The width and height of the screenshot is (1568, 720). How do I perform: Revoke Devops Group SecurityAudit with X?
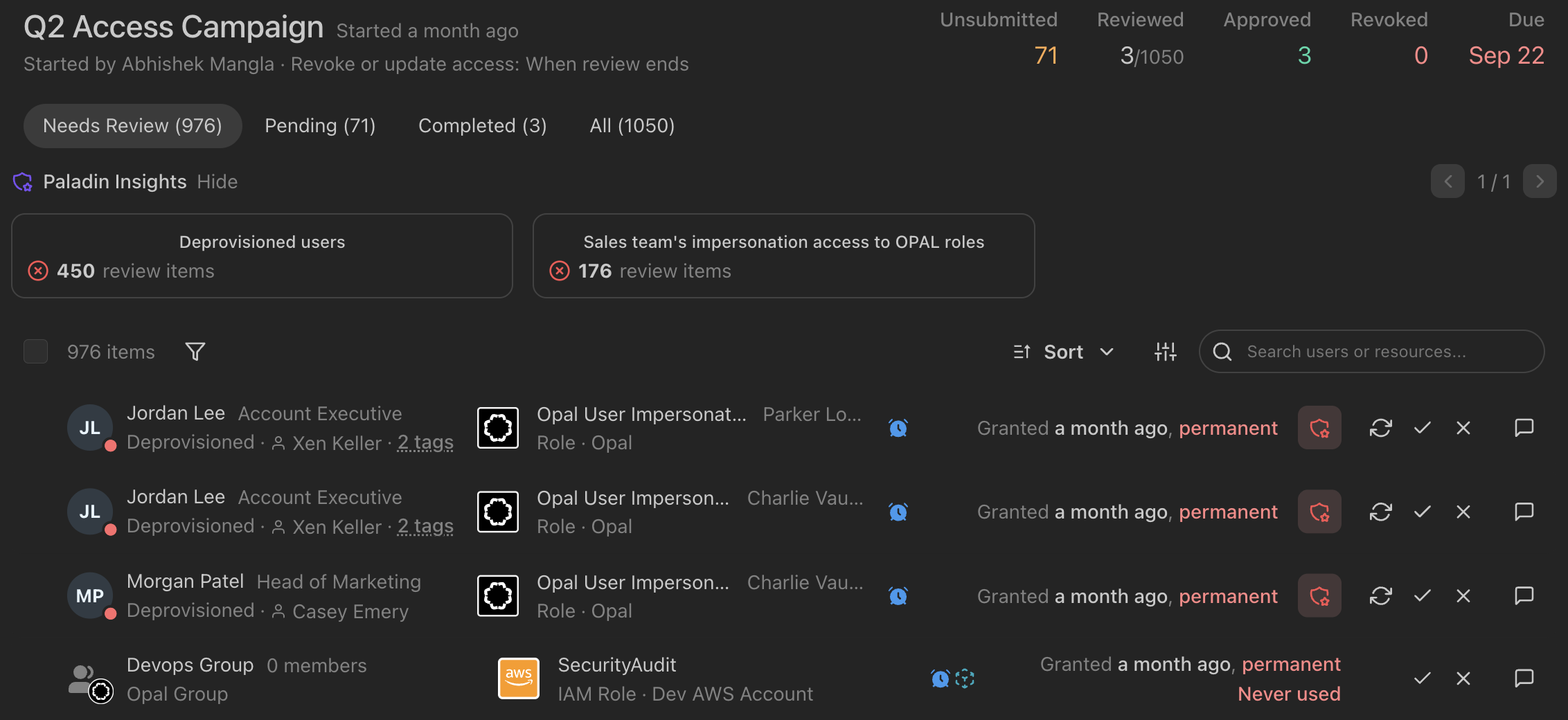(1463, 678)
